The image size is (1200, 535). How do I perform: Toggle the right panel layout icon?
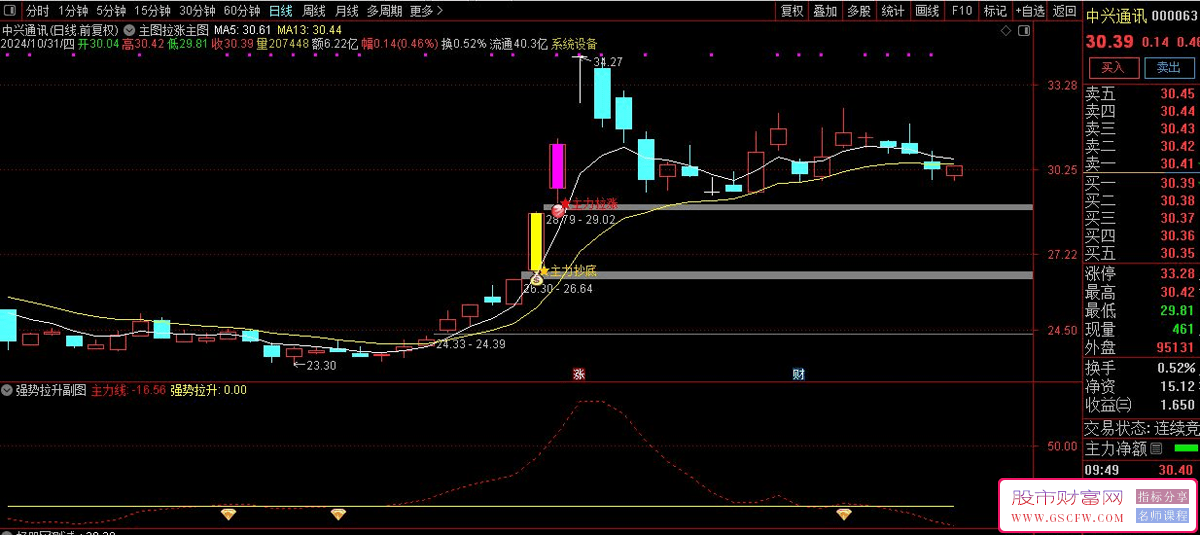tap(1025, 31)
